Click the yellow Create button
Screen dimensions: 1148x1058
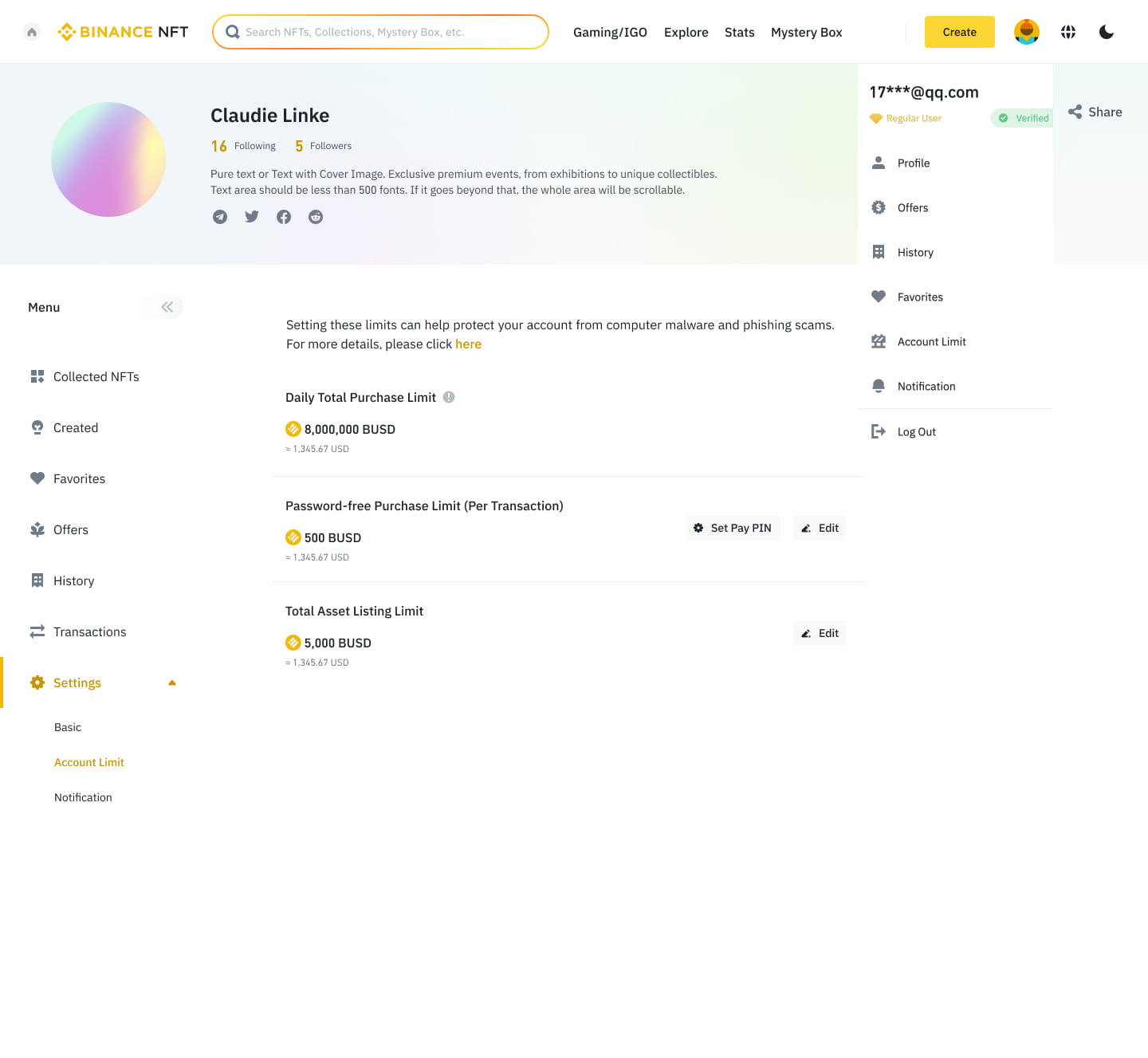(960, 32)
